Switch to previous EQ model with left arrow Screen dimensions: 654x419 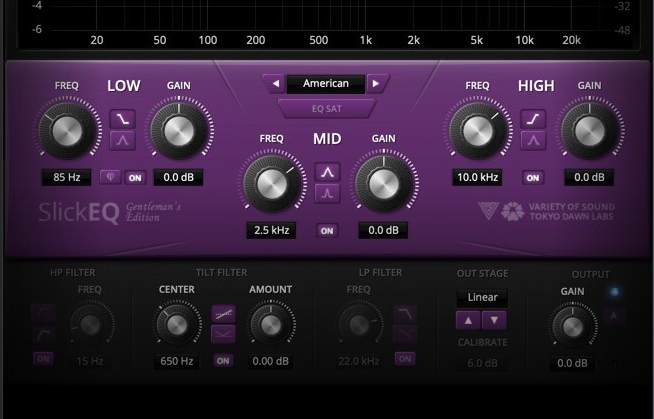[275, 84]
